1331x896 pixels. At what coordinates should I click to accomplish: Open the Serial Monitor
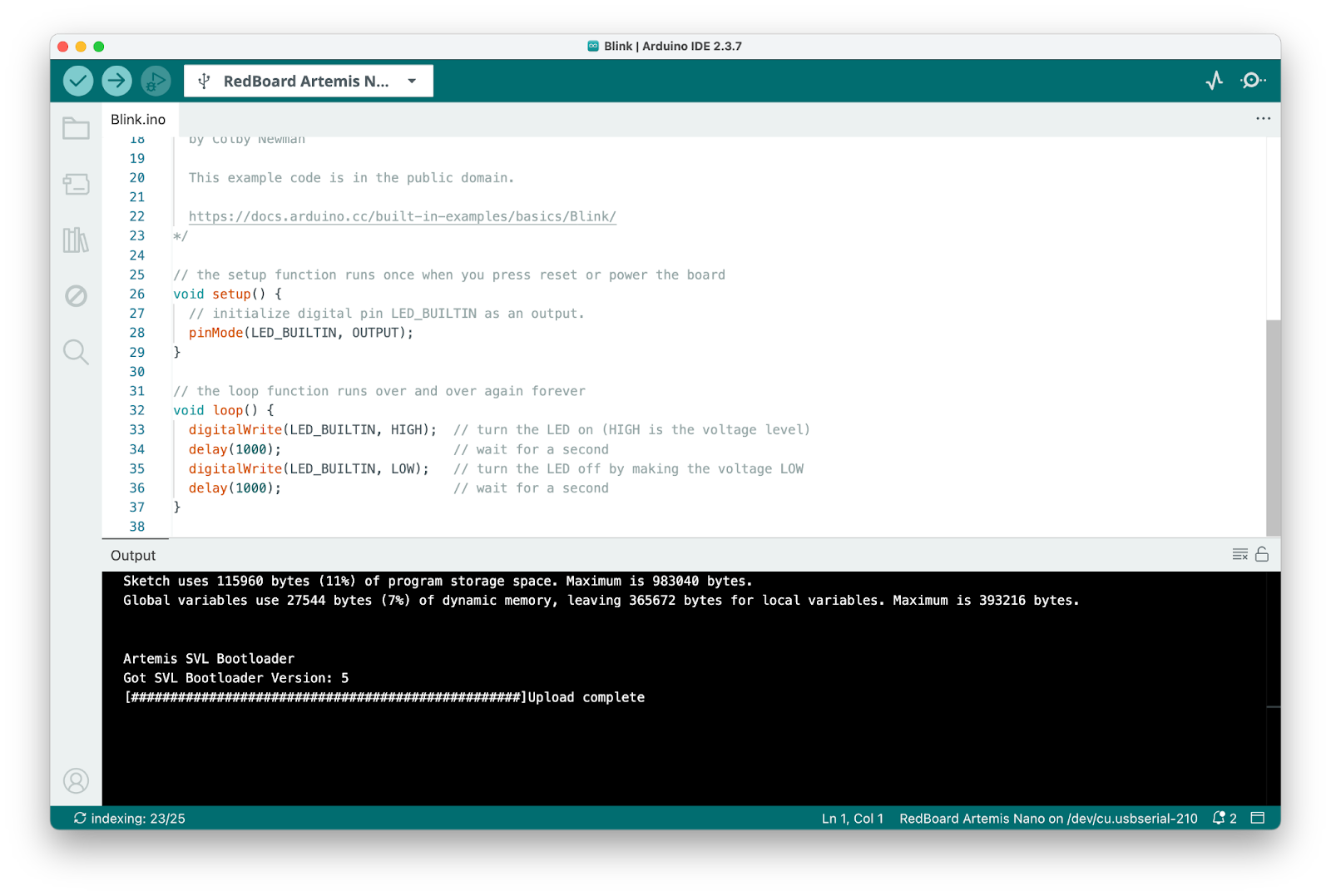click(x=1254, y=81)
